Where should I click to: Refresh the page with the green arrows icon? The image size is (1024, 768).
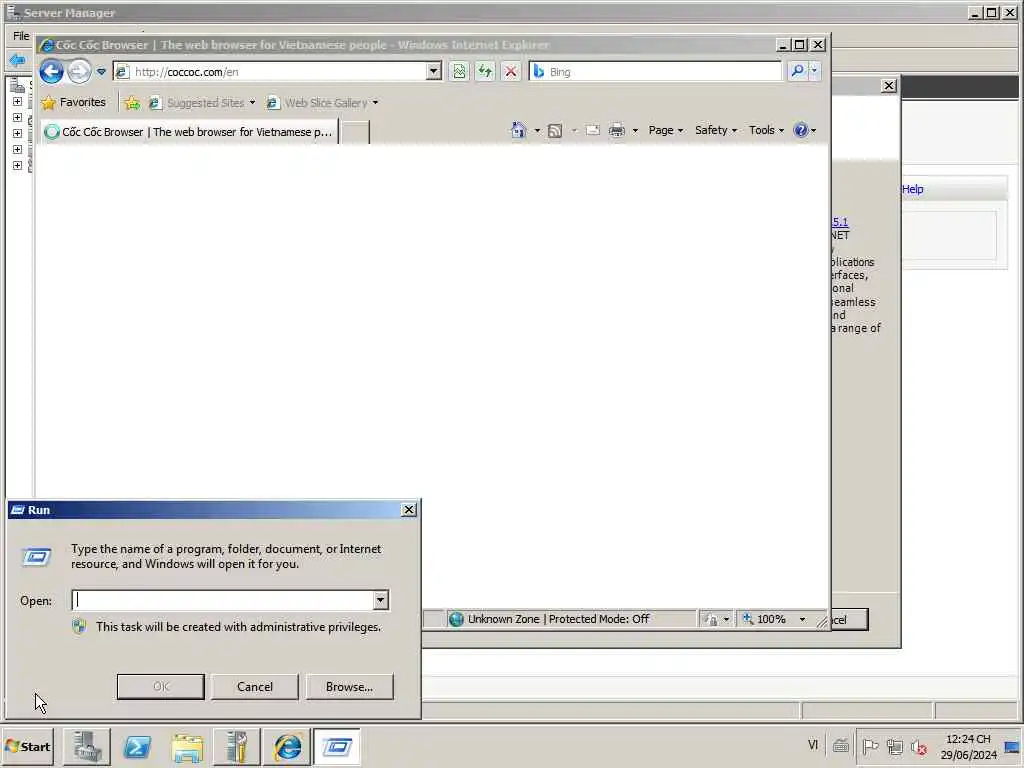tap(485, 71)
